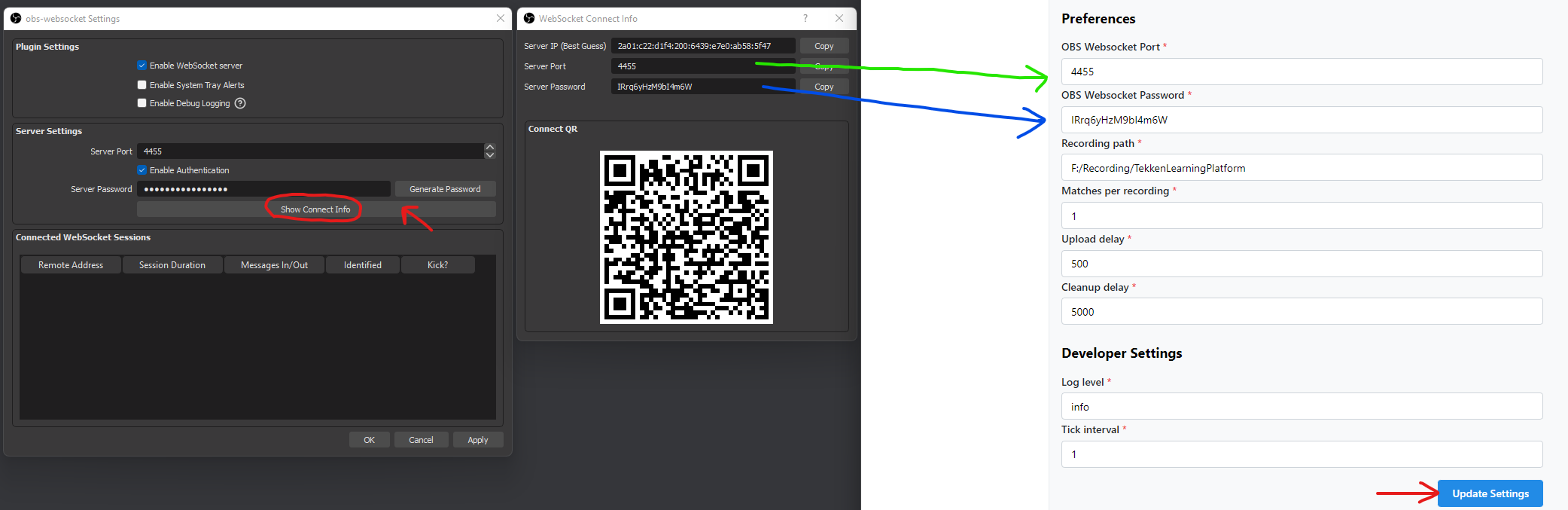Click the Cleanup delay input

click(x=1302, y=312)
